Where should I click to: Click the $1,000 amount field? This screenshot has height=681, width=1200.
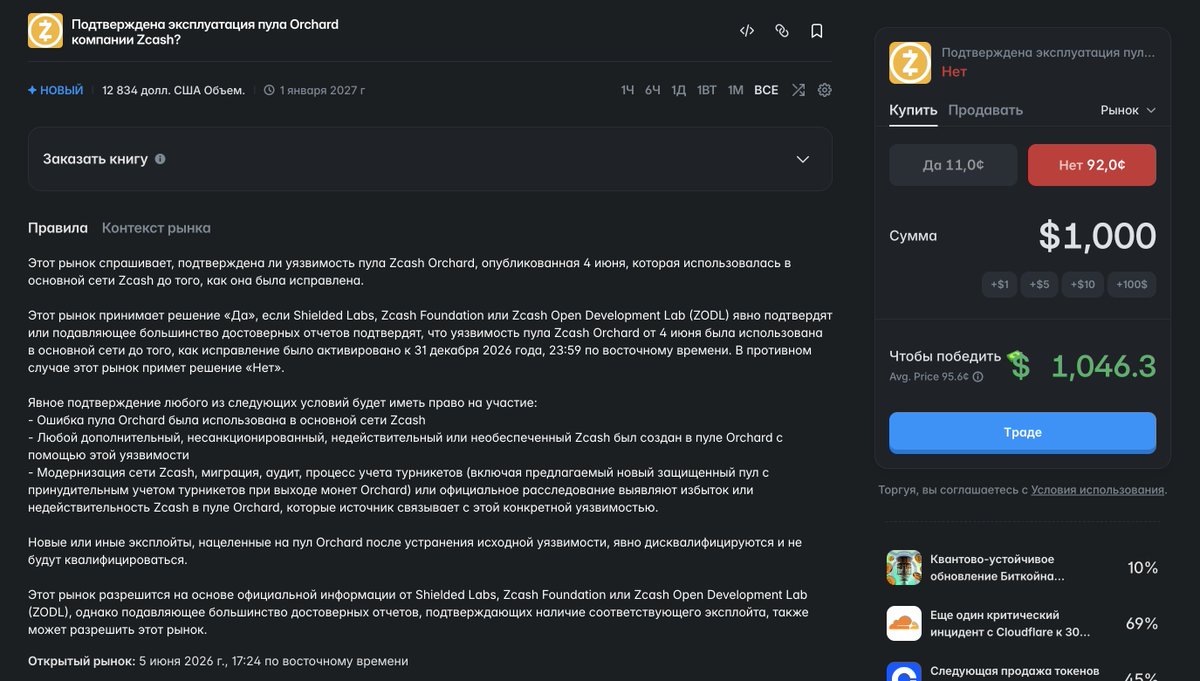click(x=1097, y=236)
